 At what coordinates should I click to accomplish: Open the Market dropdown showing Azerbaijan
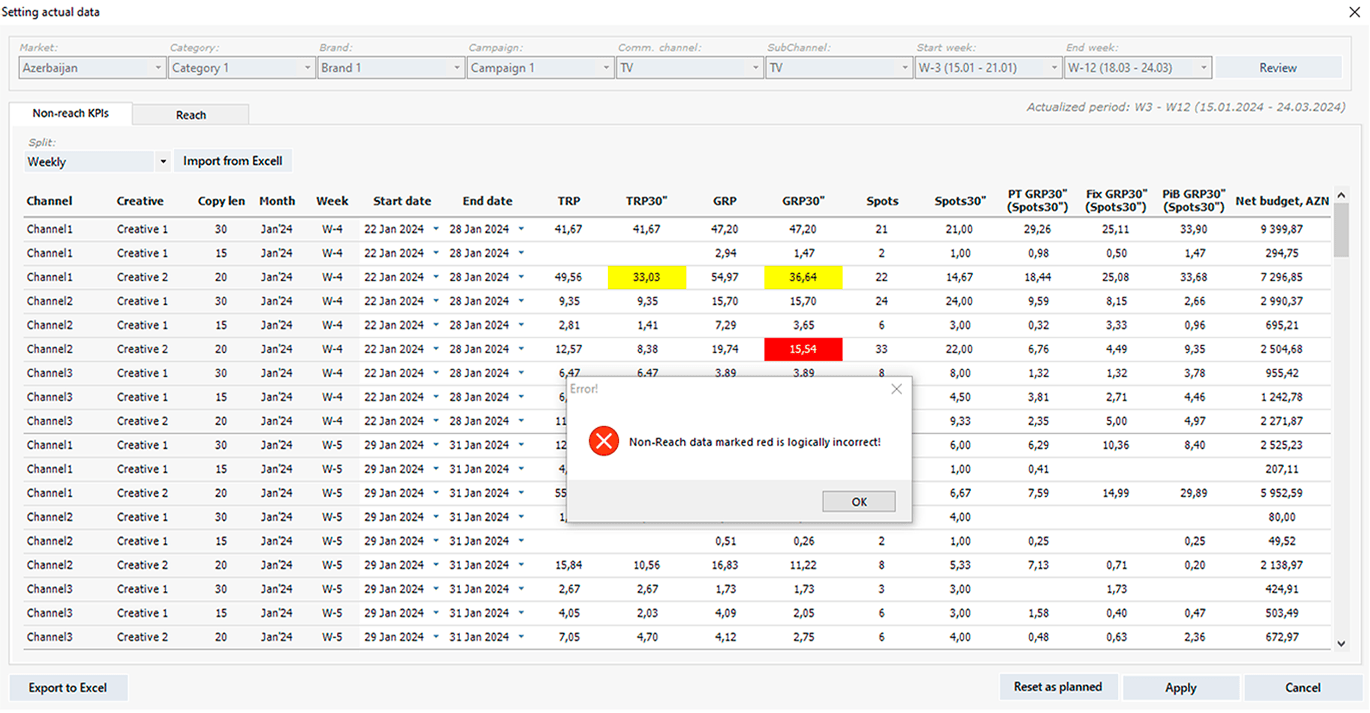point(92,68)
